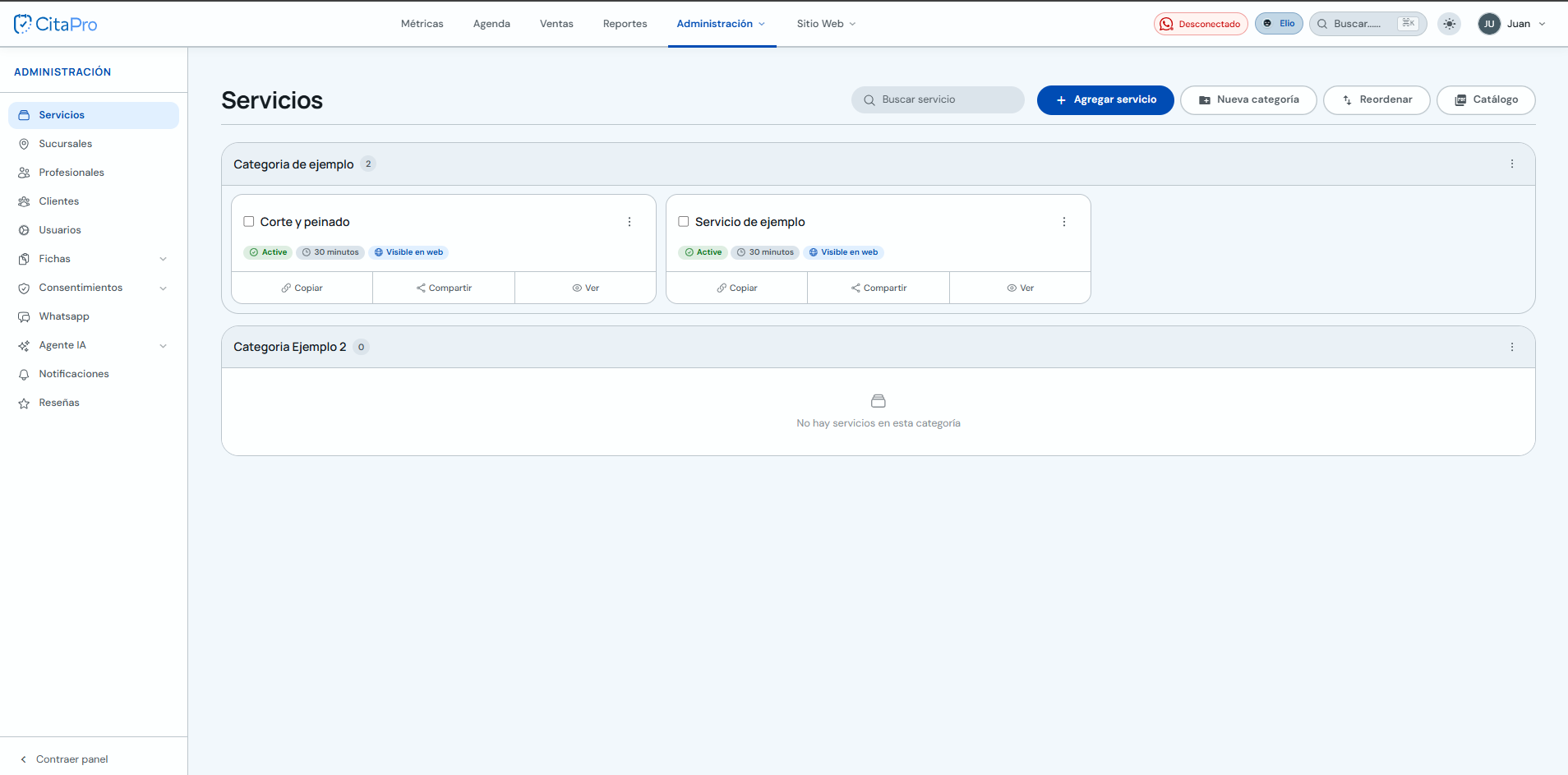Click the Corte y peinado service name
1568x775 pixels.
pyautogui.click(x=305, y=222)
